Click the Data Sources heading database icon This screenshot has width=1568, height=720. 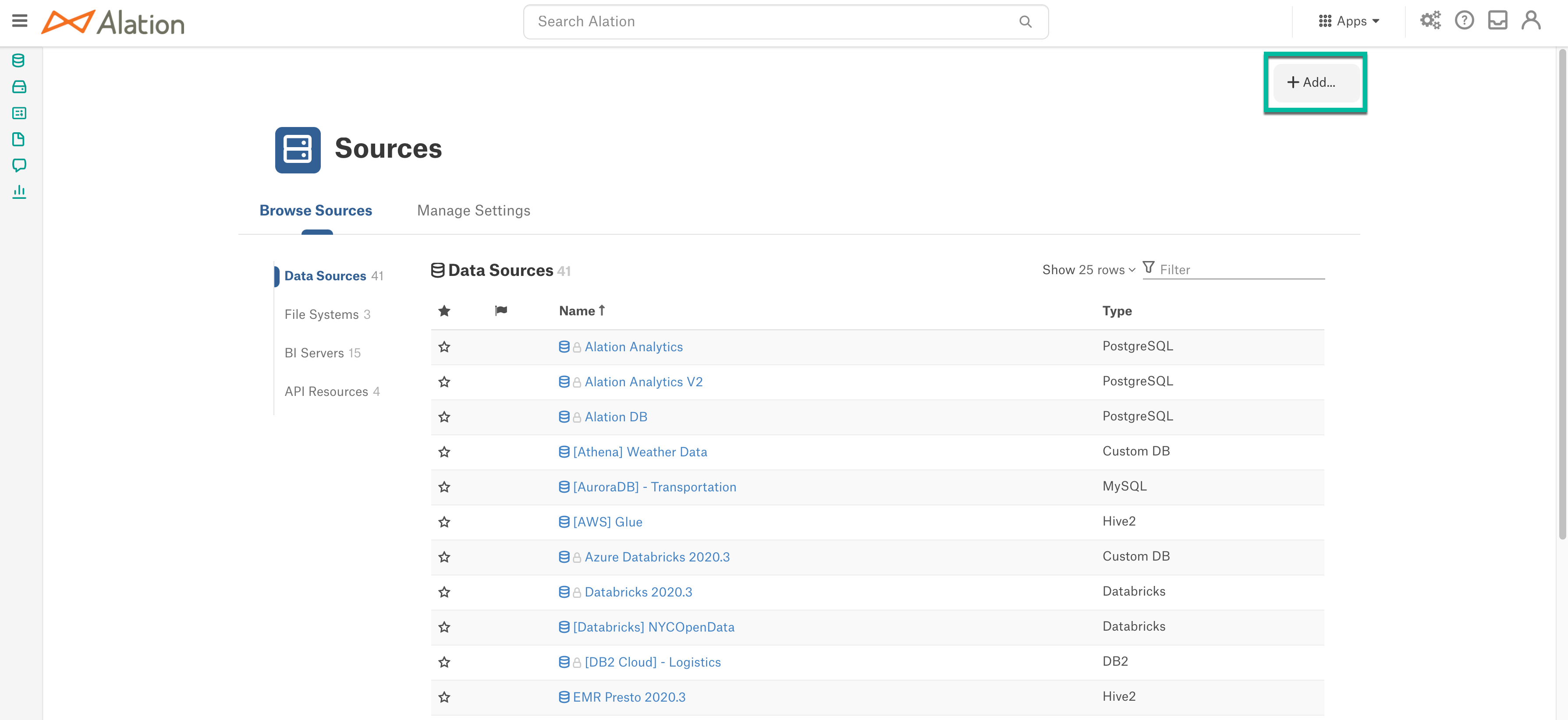[x=437, y=270]
